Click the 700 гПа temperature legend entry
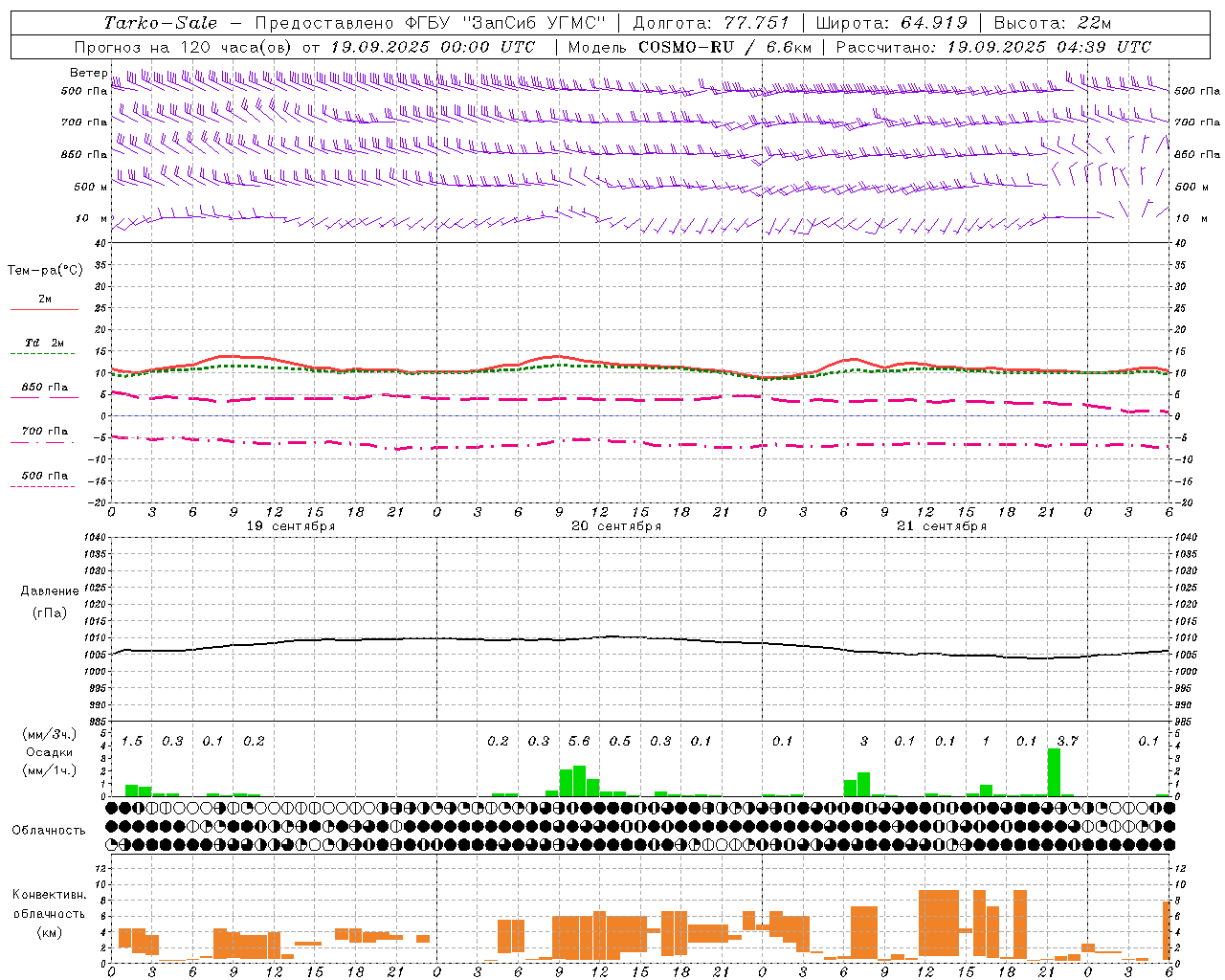Viewport: 1225px width, 980px height. point(44,432)
